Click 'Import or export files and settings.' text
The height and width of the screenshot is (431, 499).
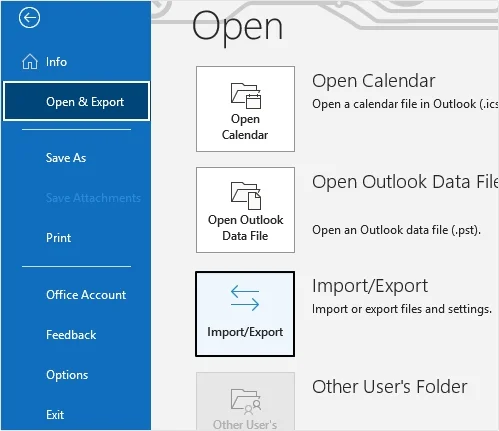[402, 309]
